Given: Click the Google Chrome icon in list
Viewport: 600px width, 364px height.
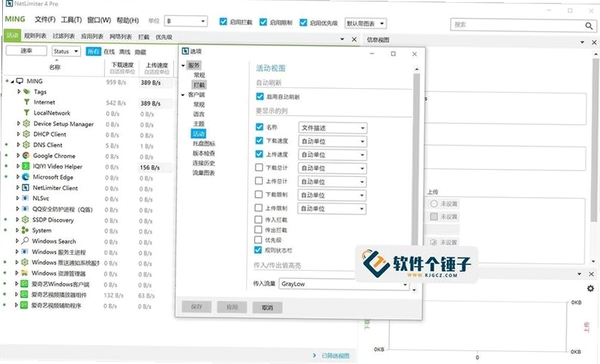Looking at the screenshot, I should pyautogui.click(x=26, y=155).
